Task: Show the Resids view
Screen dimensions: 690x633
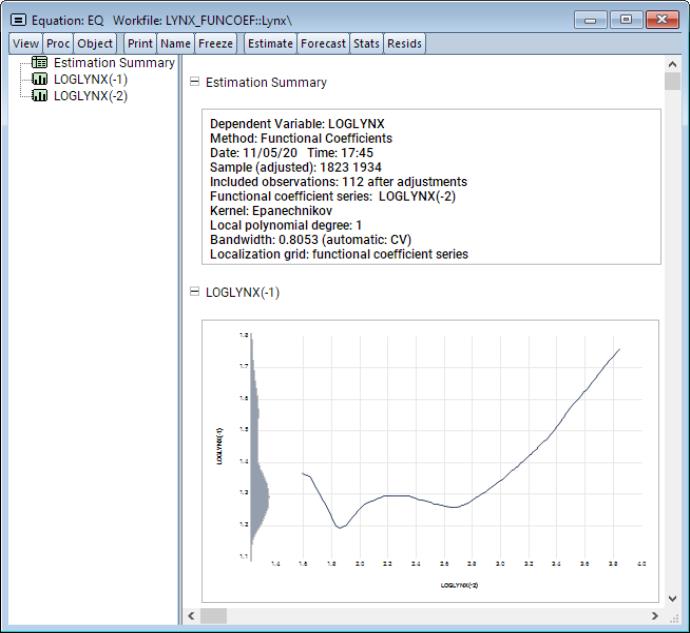Action: 405,44
